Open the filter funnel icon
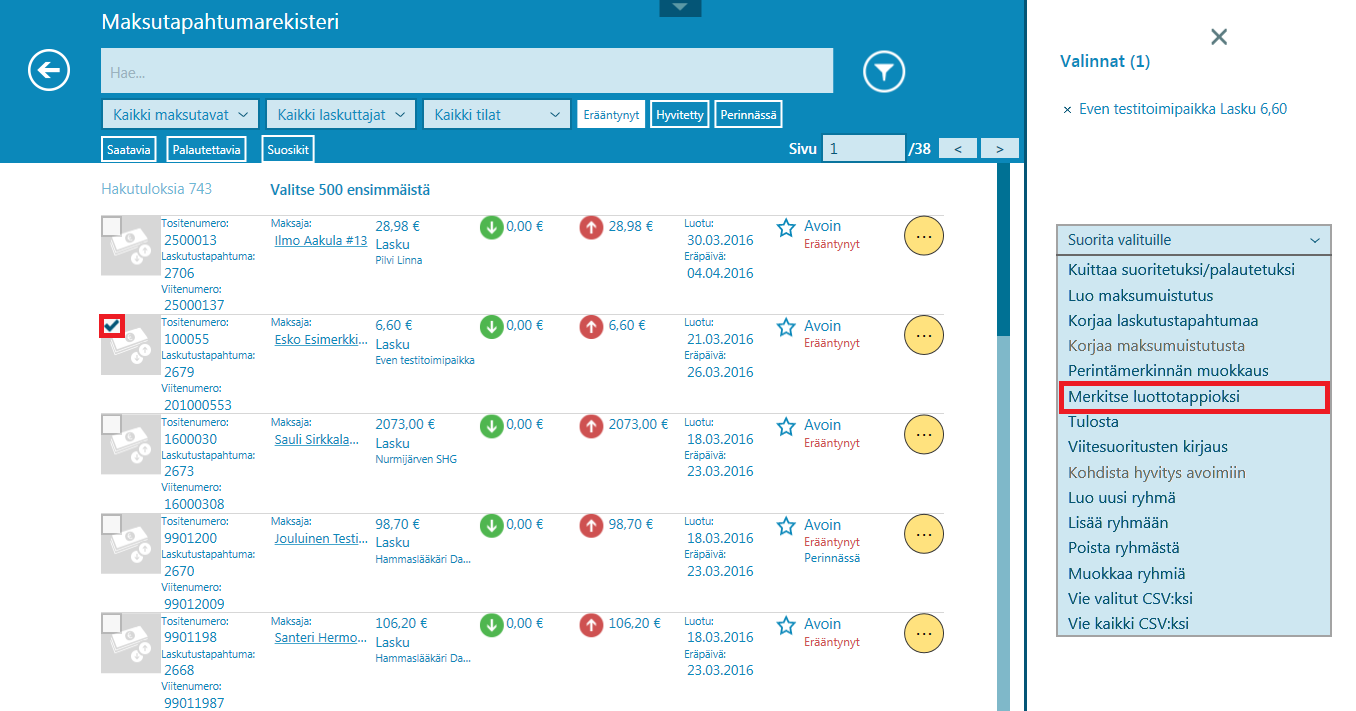Screen dimensions: 1356x711 [x=884, y=71]
